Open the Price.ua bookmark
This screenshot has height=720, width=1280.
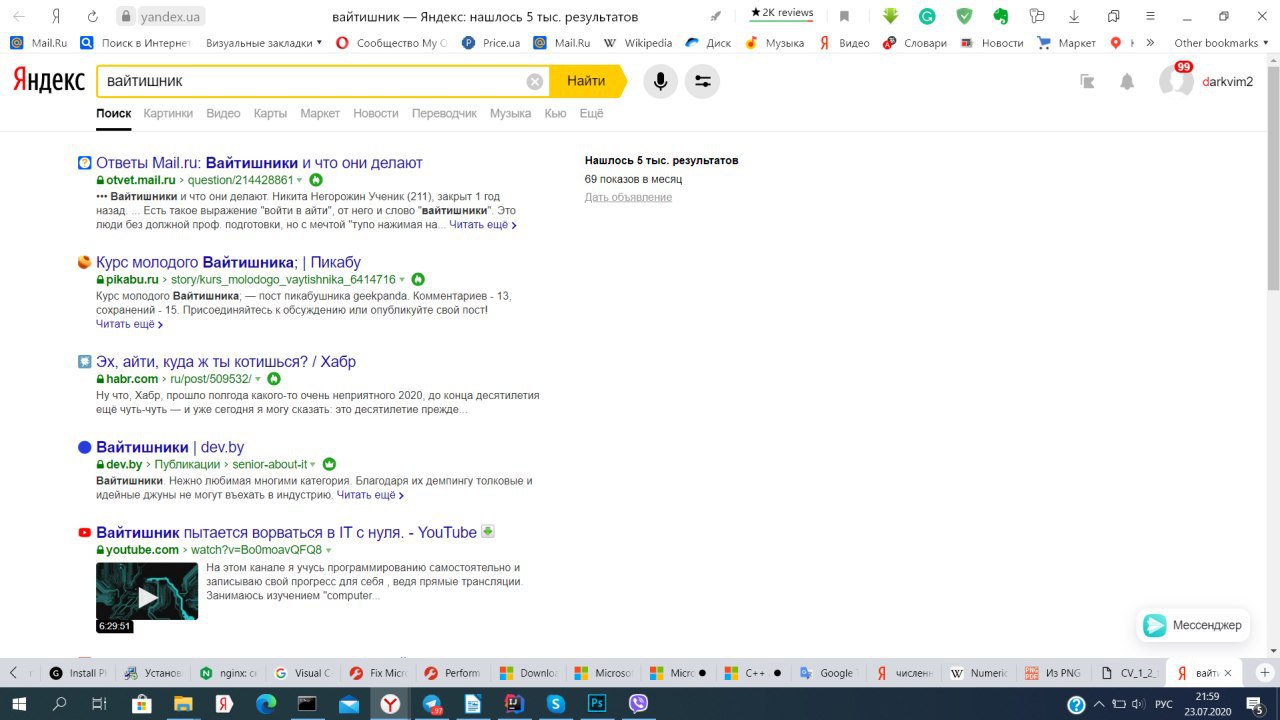(491, 43)
